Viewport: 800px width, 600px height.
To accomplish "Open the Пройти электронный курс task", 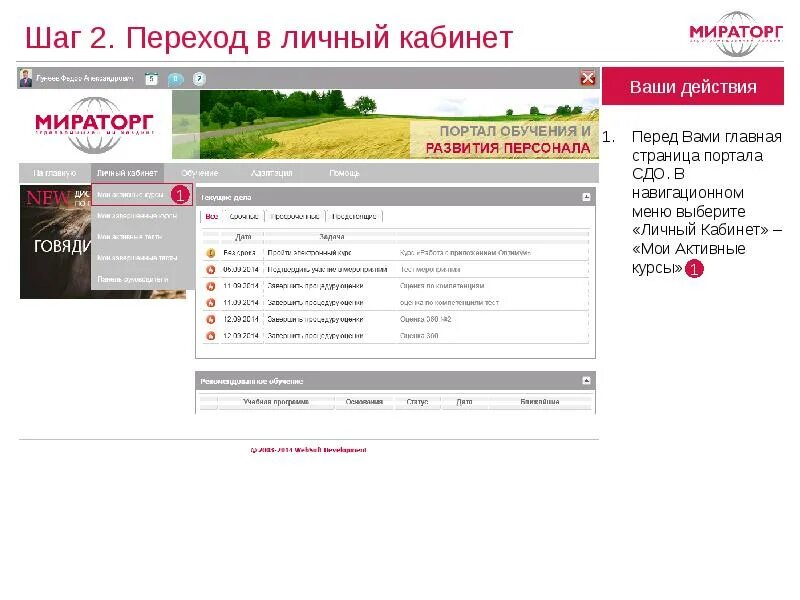I will pyautogui.click(x=309, y=253).
